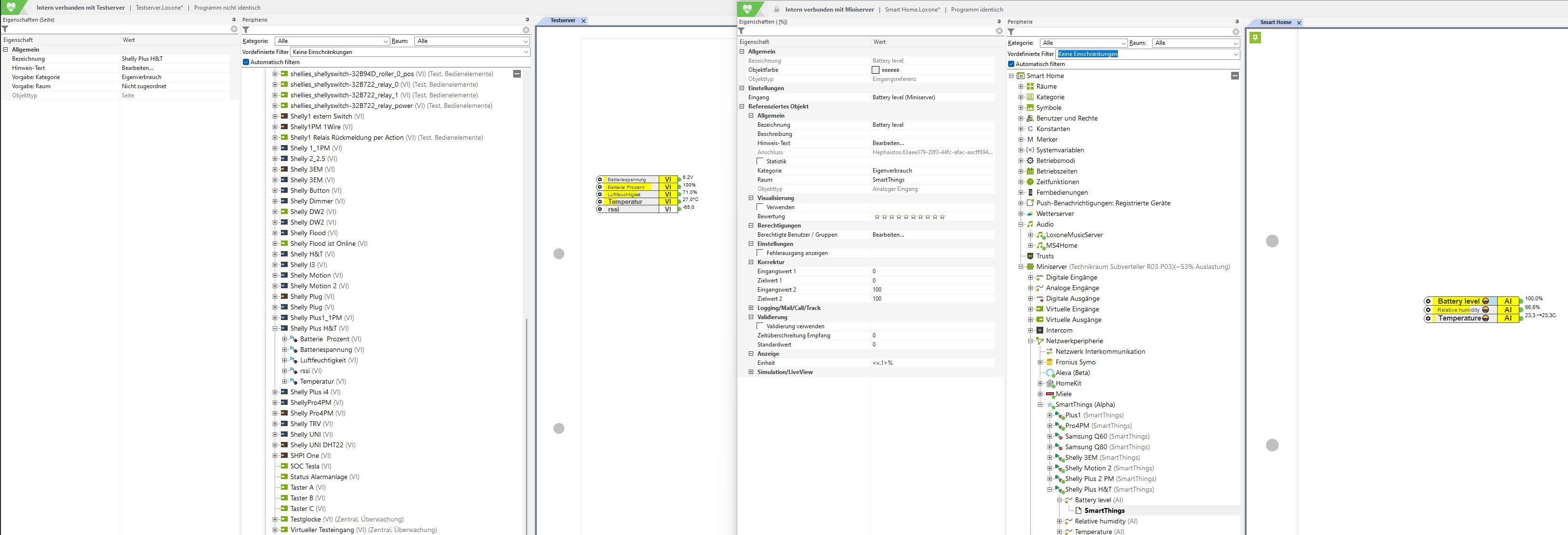Click the Fronius Symo device icon
Viewport: 1568px width, 535px height.
coord(1050,362)
